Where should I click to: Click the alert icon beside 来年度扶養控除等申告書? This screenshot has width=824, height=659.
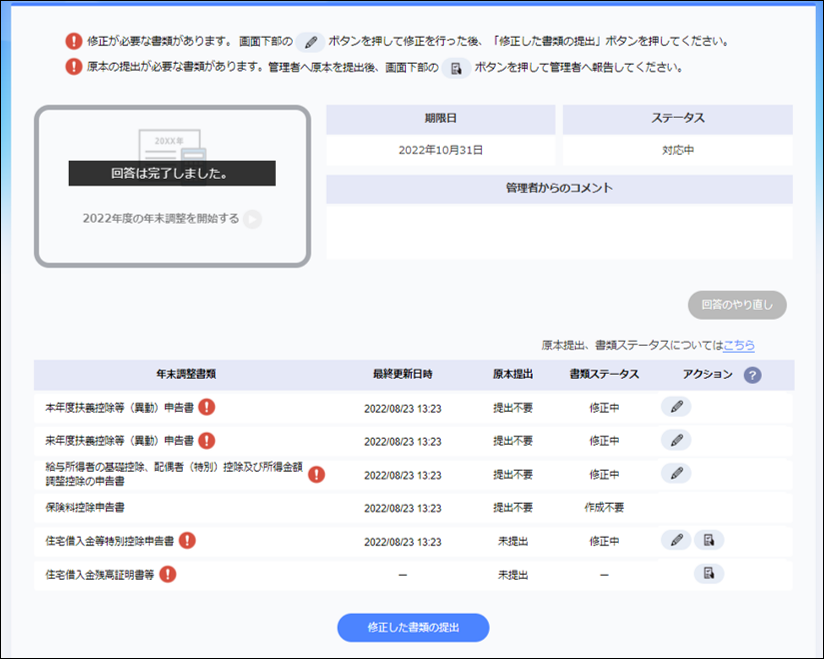(x=207, y=440)
